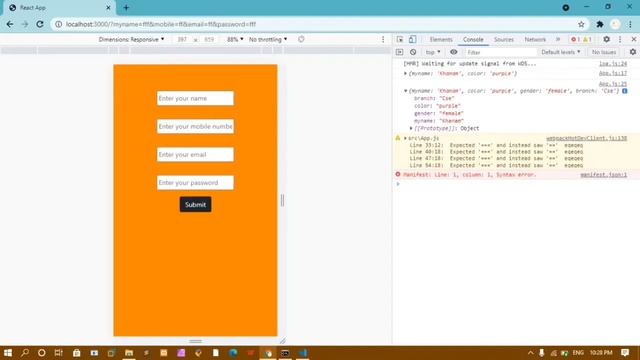640x360 pixels.
Task: Switch to the Console tab
Action: pyautogui.click(x=473, y=40)
